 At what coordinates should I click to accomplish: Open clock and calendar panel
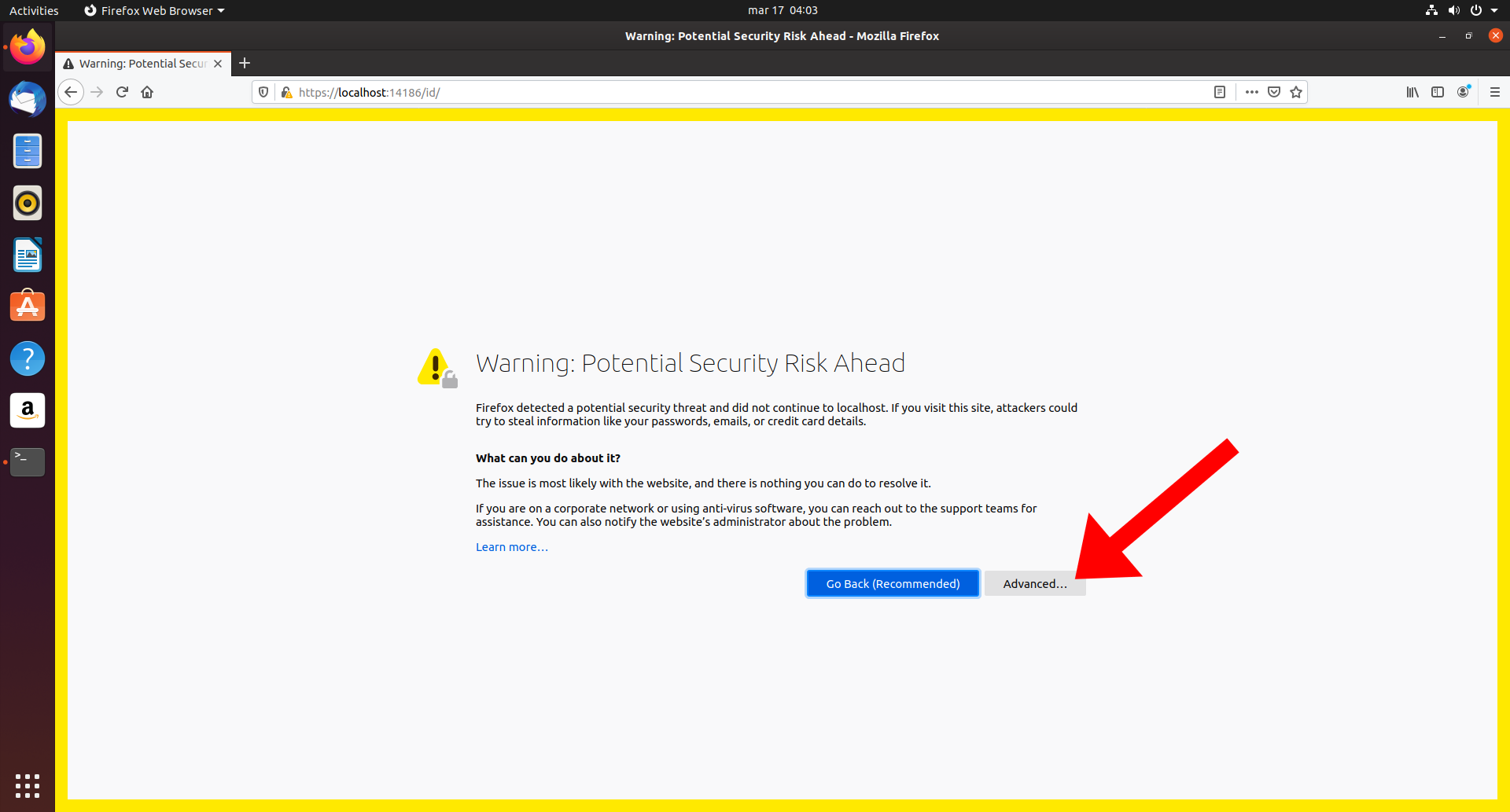pos(783,10)
